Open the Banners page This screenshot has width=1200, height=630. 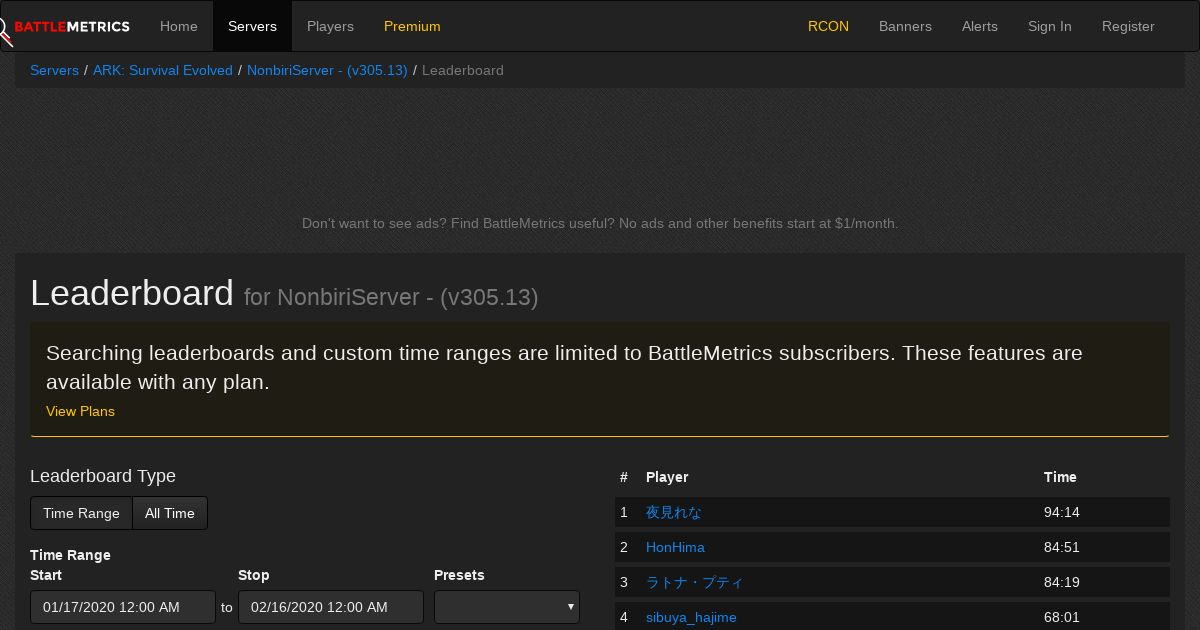[905, 26]
